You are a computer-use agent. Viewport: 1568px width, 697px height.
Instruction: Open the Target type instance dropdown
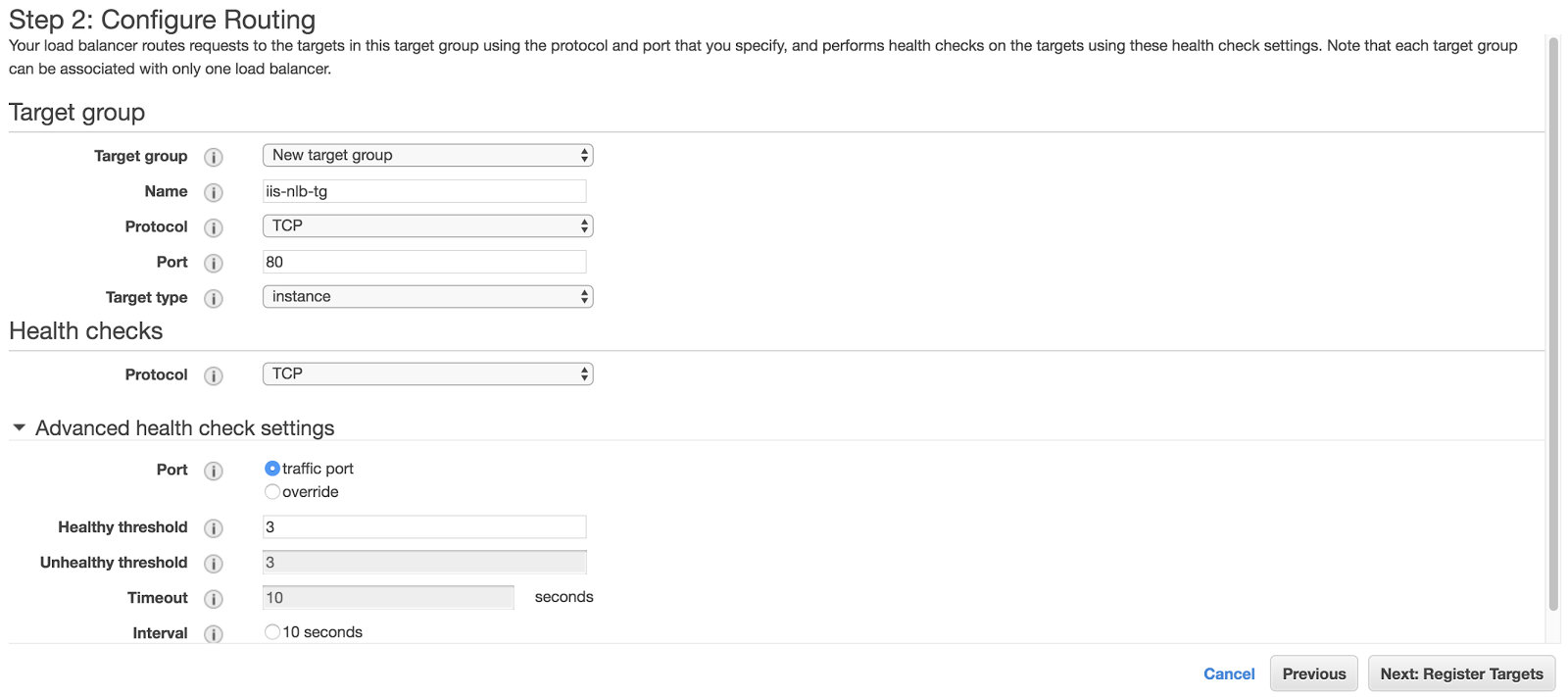tap(427, 296)
